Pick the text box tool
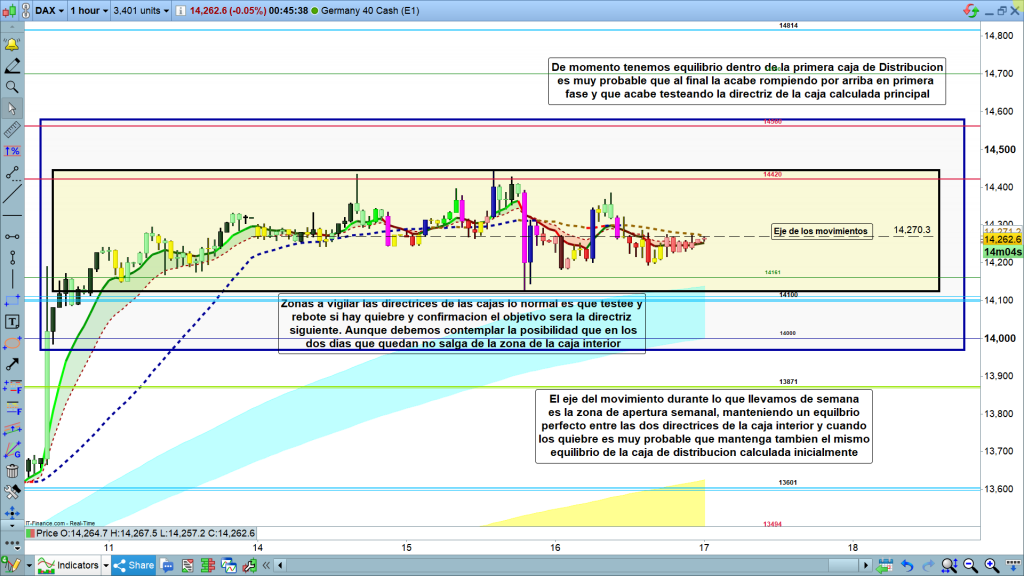The width and height of the screenshot is (1024, 576). [x=12, y=322]
